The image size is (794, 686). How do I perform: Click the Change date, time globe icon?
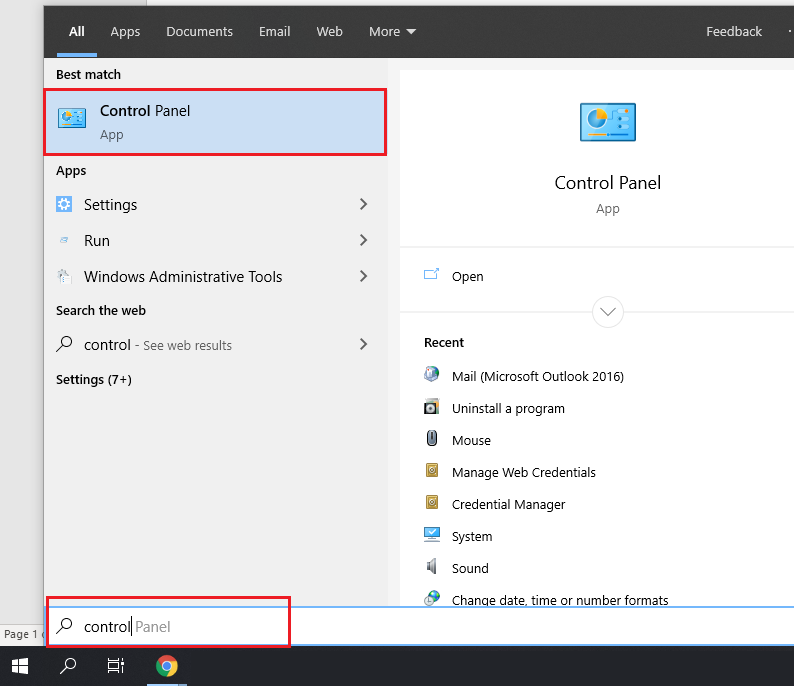coord(431,598)
